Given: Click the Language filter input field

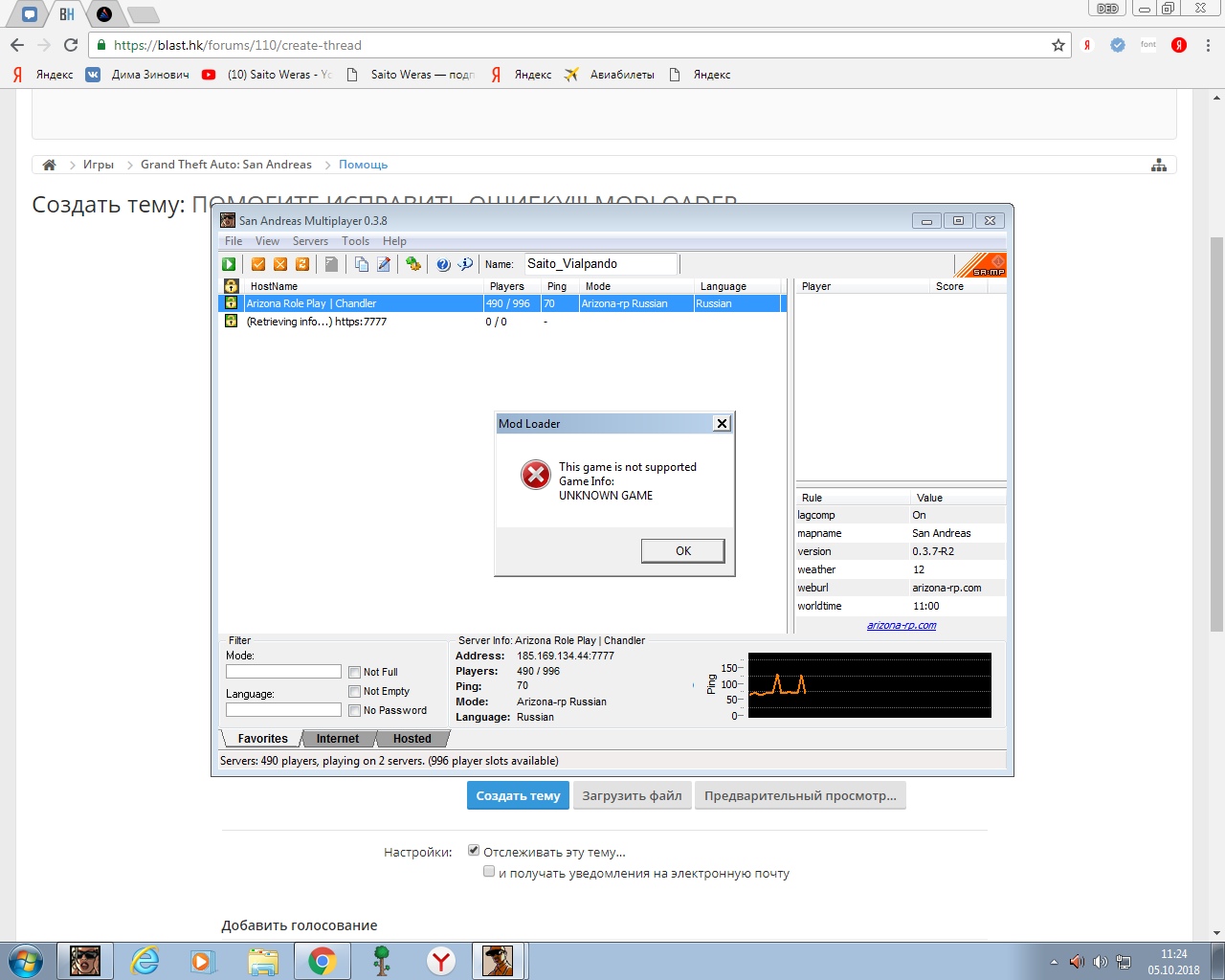Looking at the screenshot, I should (283, 710).
